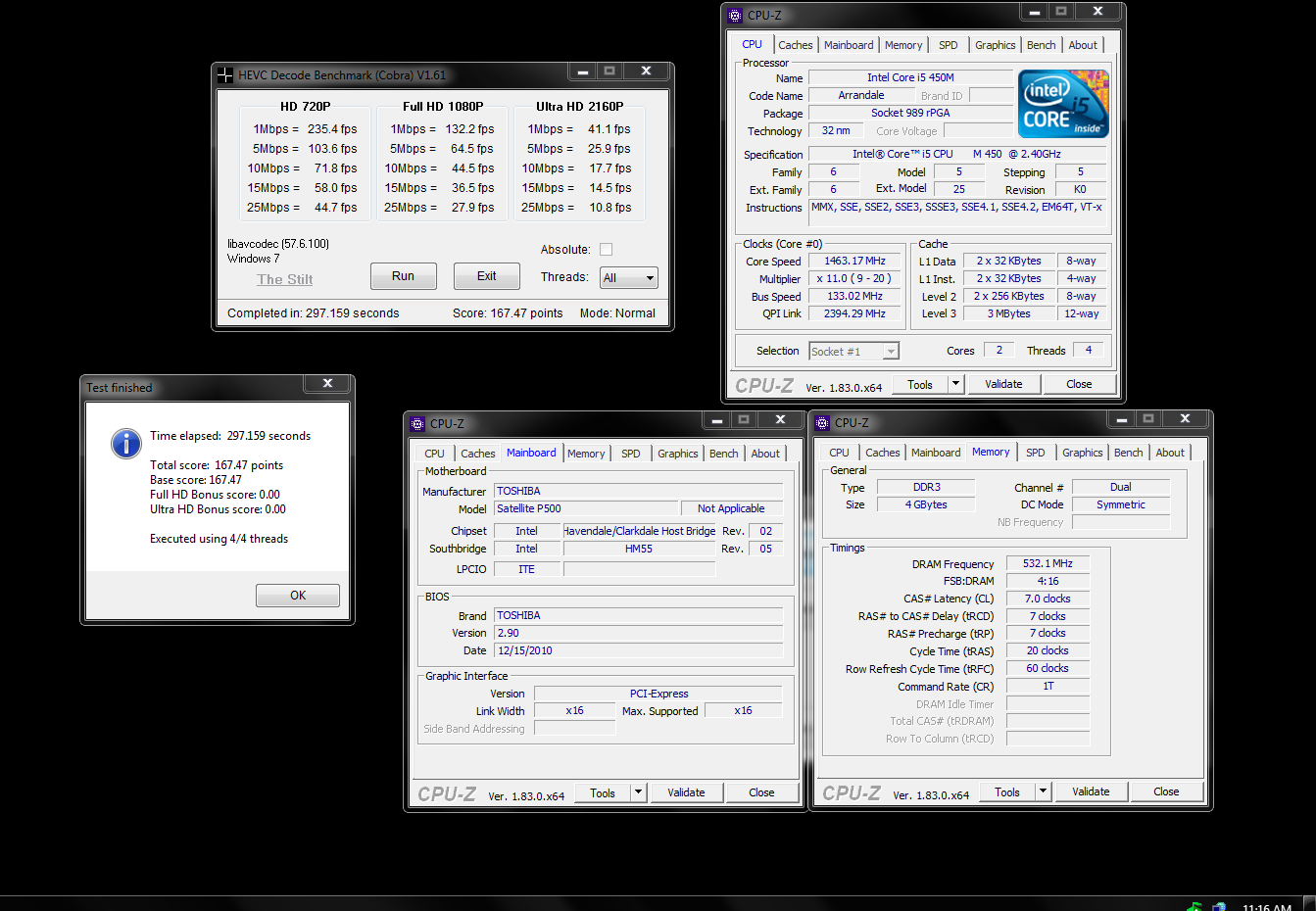Open the Threads dropdown set to All

628,278
